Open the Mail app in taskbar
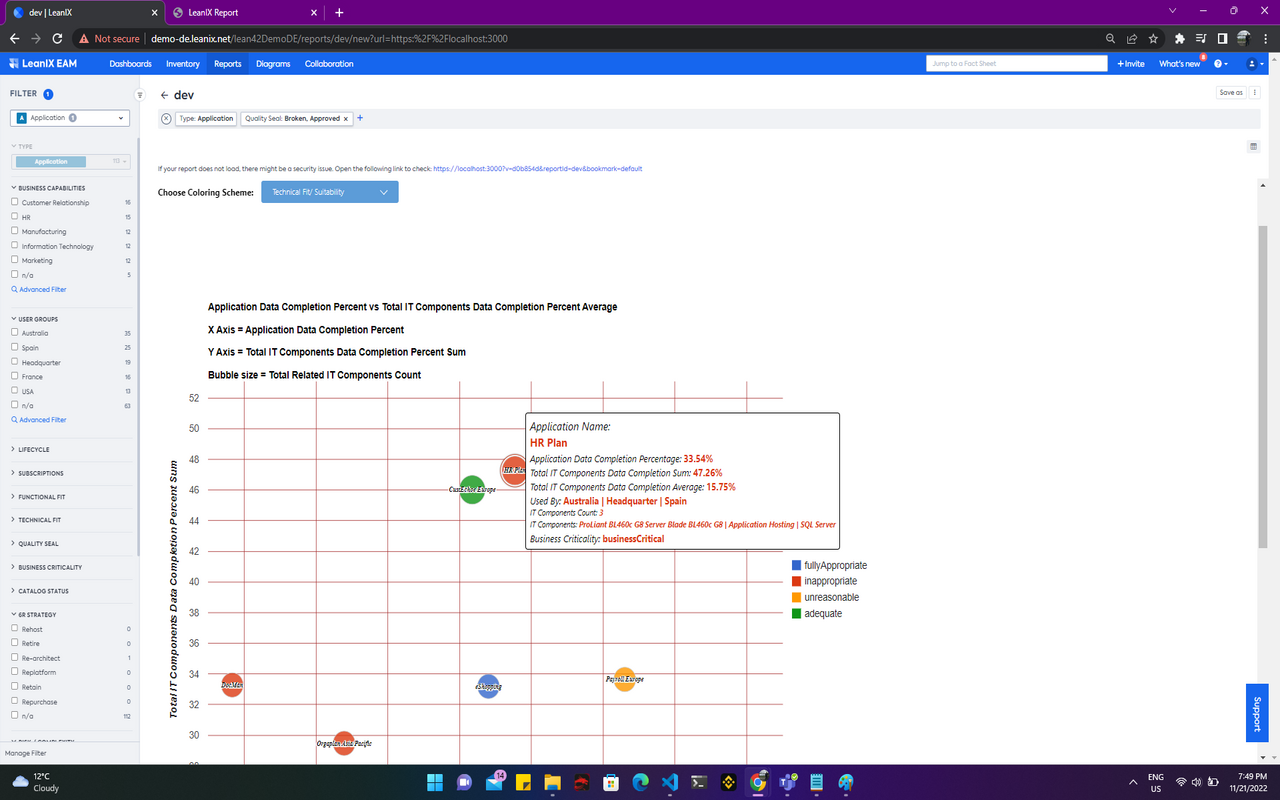1280x800 pixels. 494,782
